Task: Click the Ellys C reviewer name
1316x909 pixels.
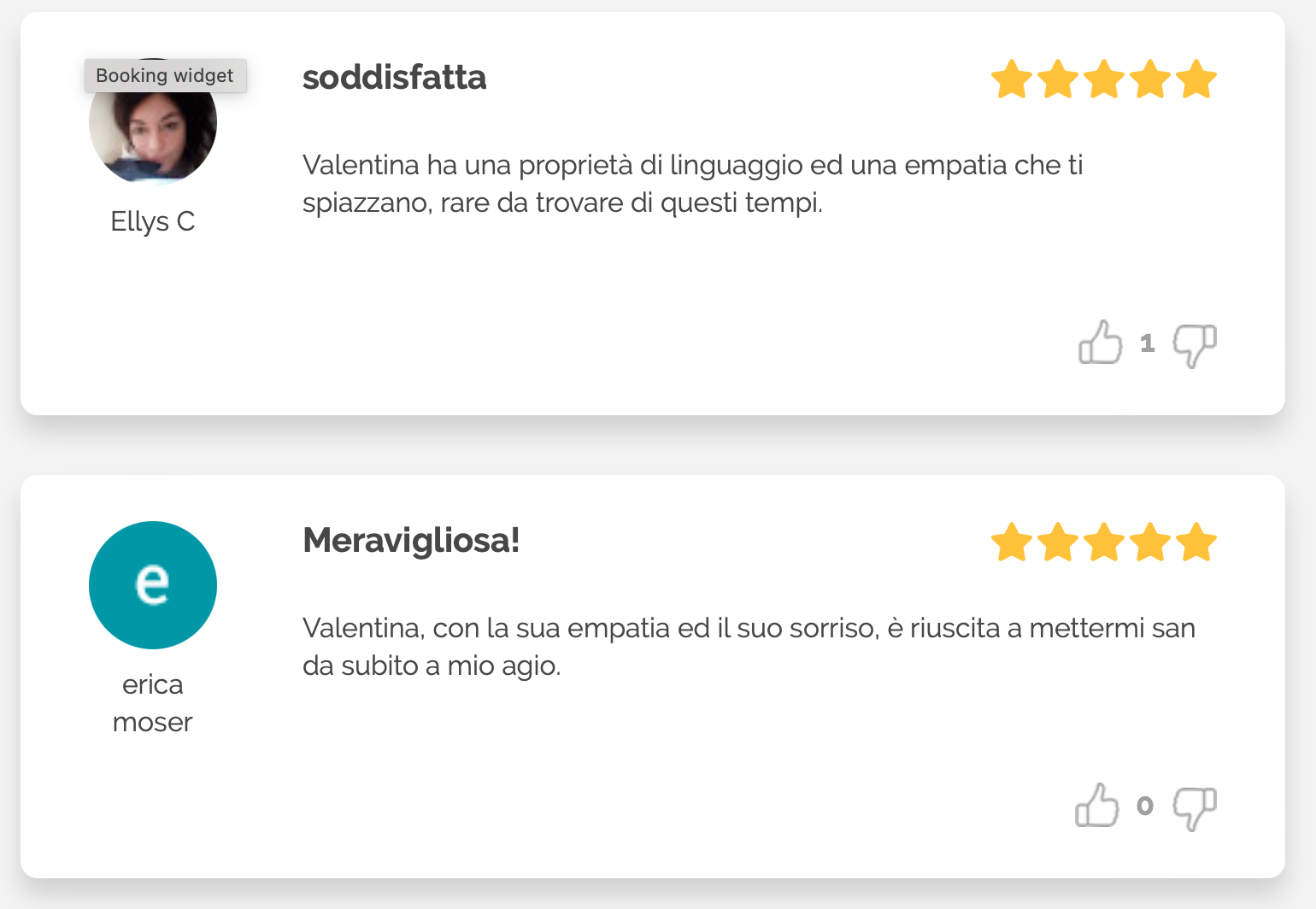Action: pyautogui.click(x=153, y=221)
